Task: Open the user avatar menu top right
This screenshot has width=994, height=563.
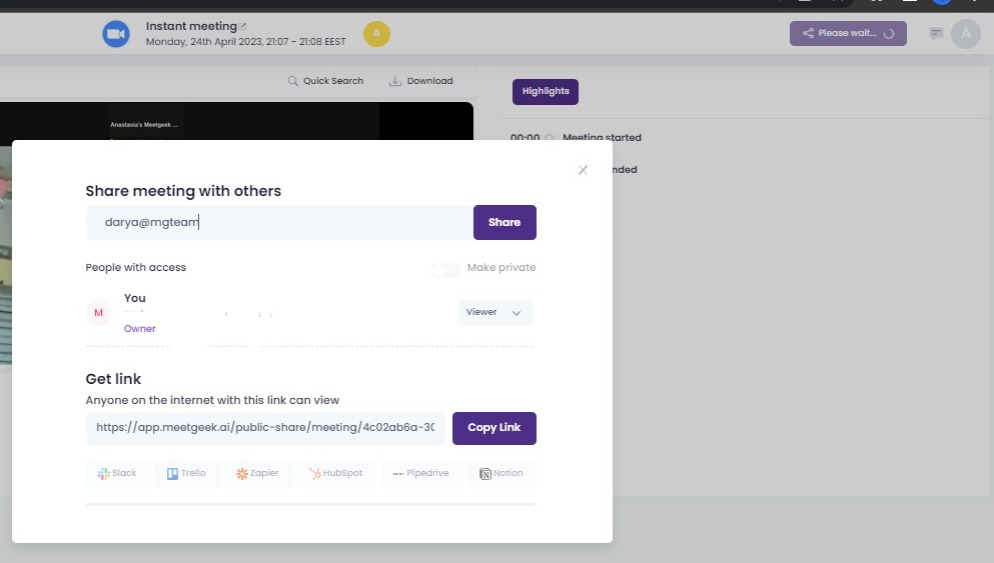Action: tap(965, 33)
